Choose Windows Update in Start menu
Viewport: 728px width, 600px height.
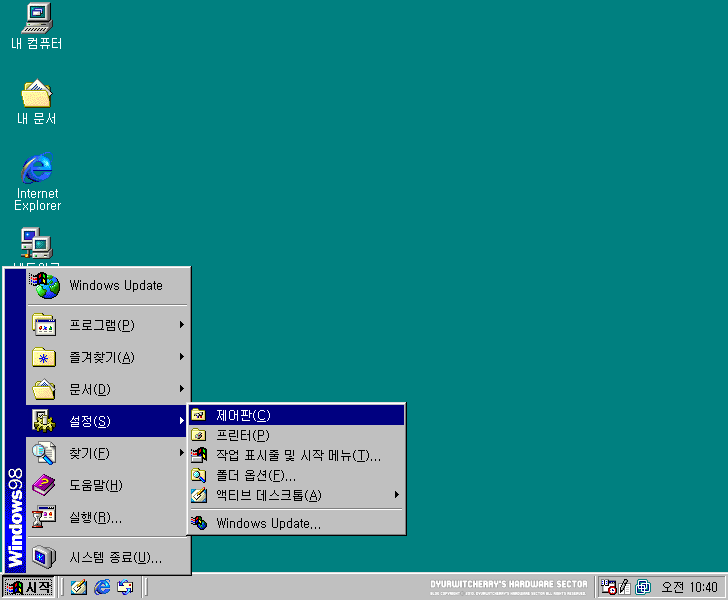coord(108,286)
